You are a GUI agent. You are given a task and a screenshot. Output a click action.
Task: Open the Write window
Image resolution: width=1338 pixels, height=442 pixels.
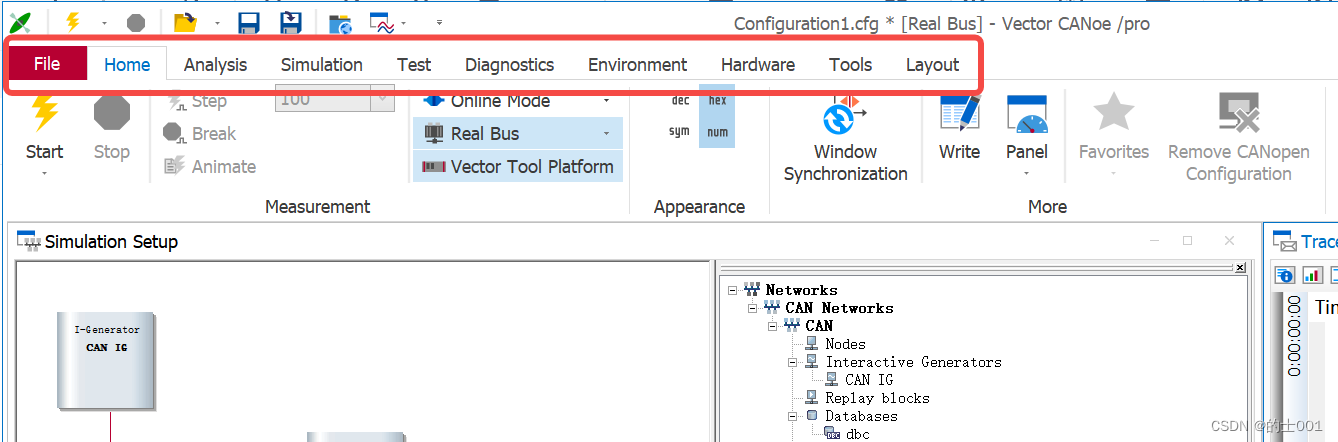tap(959, 127)
